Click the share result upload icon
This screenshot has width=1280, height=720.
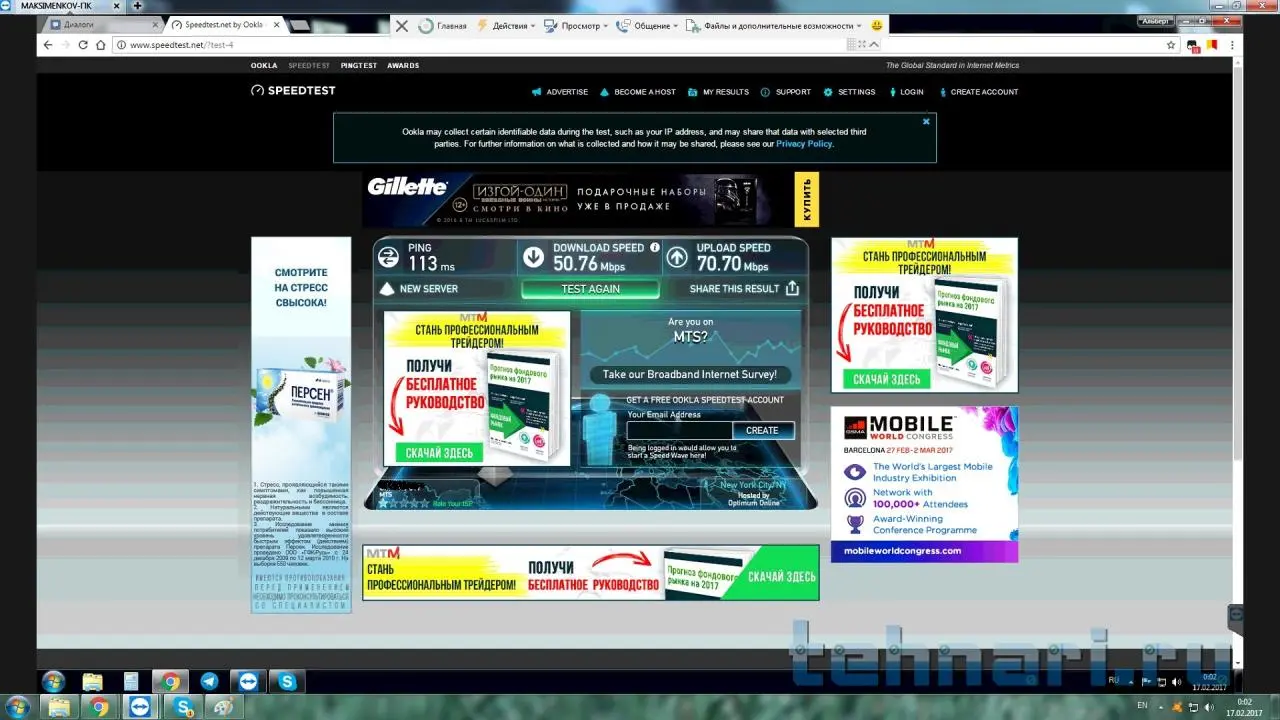[x=792, y=288]
